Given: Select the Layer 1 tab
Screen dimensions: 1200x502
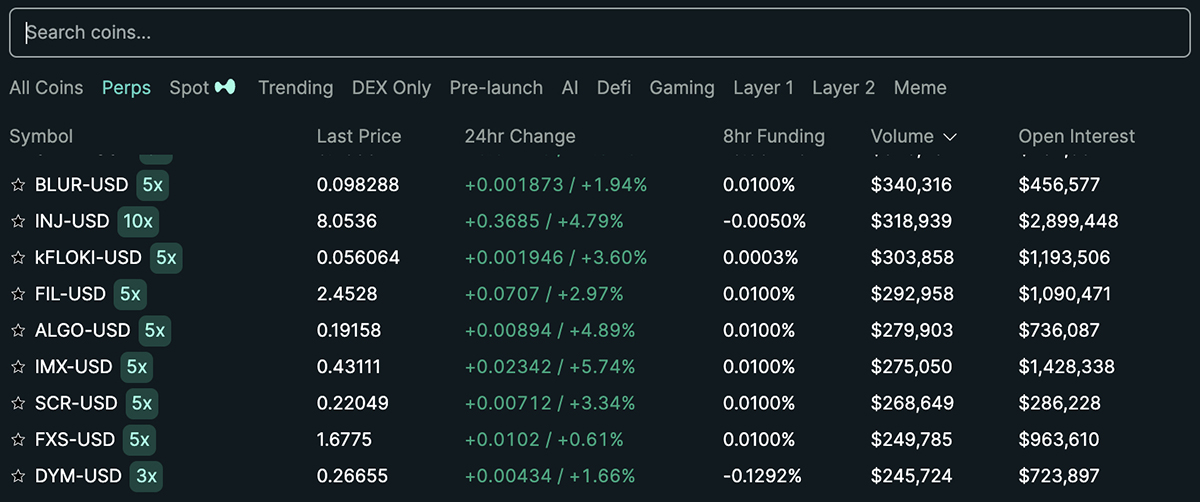Looking at the screenshot, I should [763, 88].
